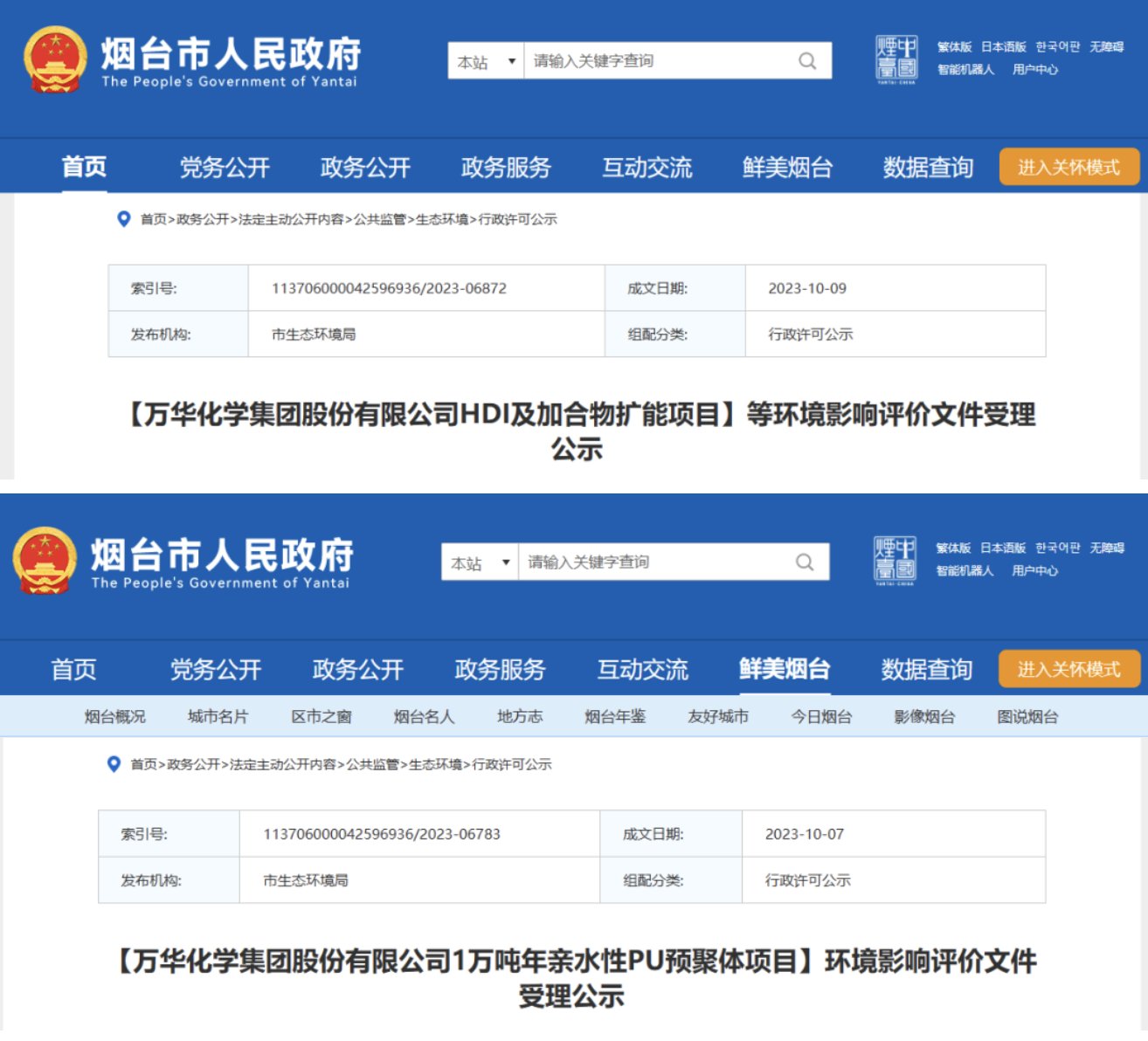This screenshot has width=1148, height=1041.
Task: Select 政务公开 tab on PU notice page
Action: (358, 669)
